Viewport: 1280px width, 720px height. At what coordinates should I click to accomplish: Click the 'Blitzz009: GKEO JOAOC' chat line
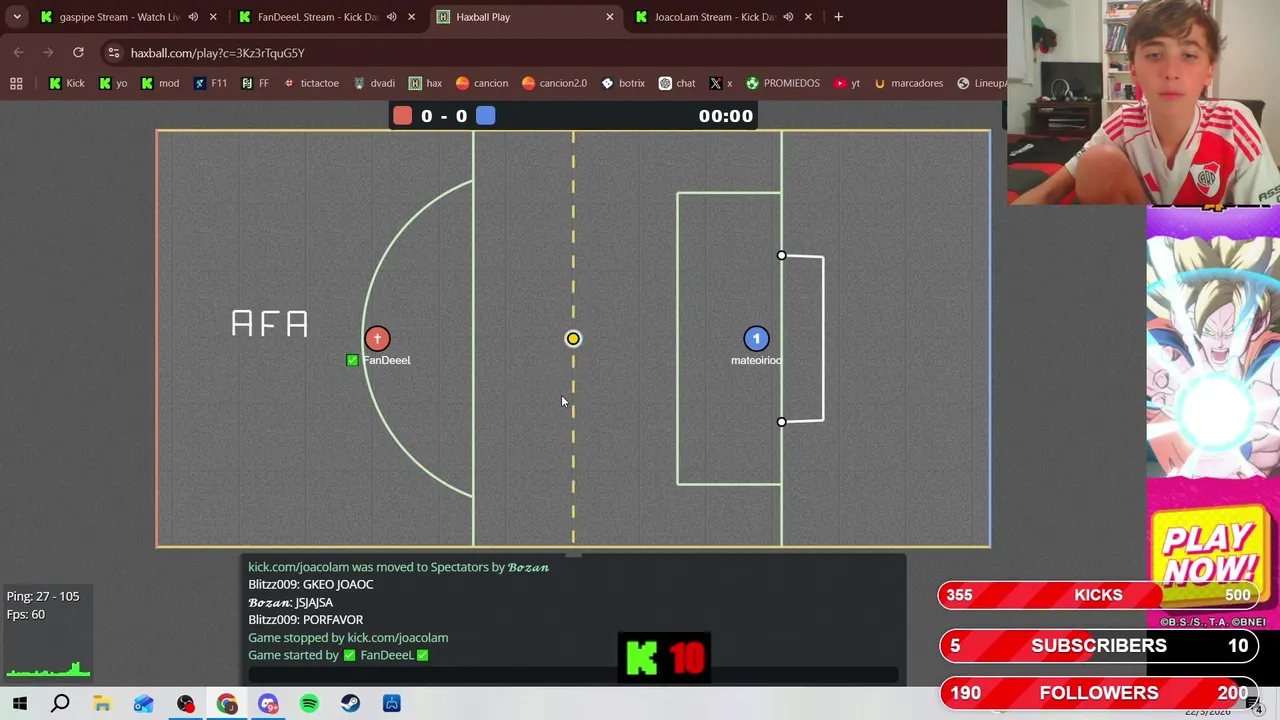tap(311, 584)
